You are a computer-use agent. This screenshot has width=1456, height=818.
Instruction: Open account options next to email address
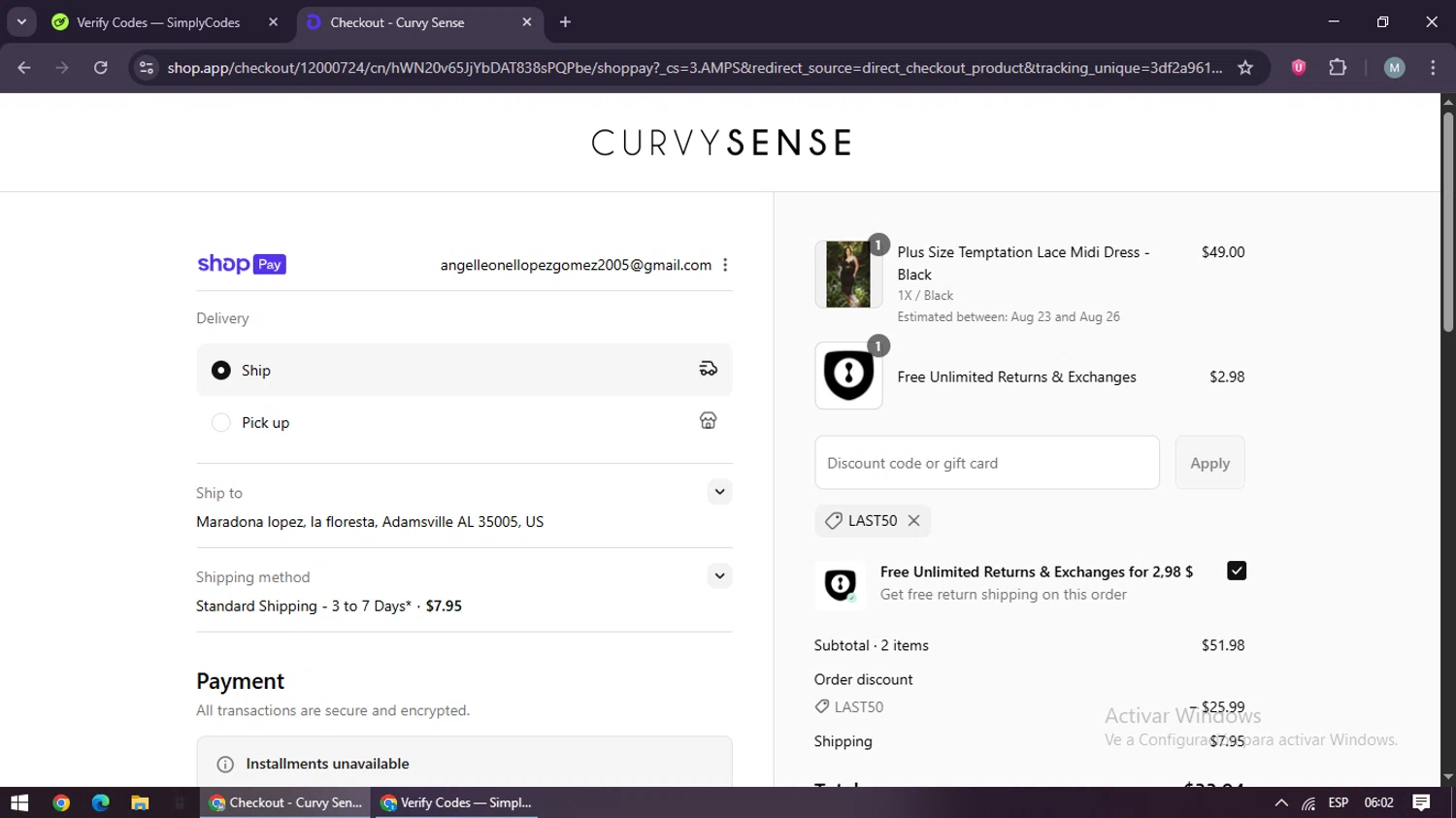pos(725,265)
